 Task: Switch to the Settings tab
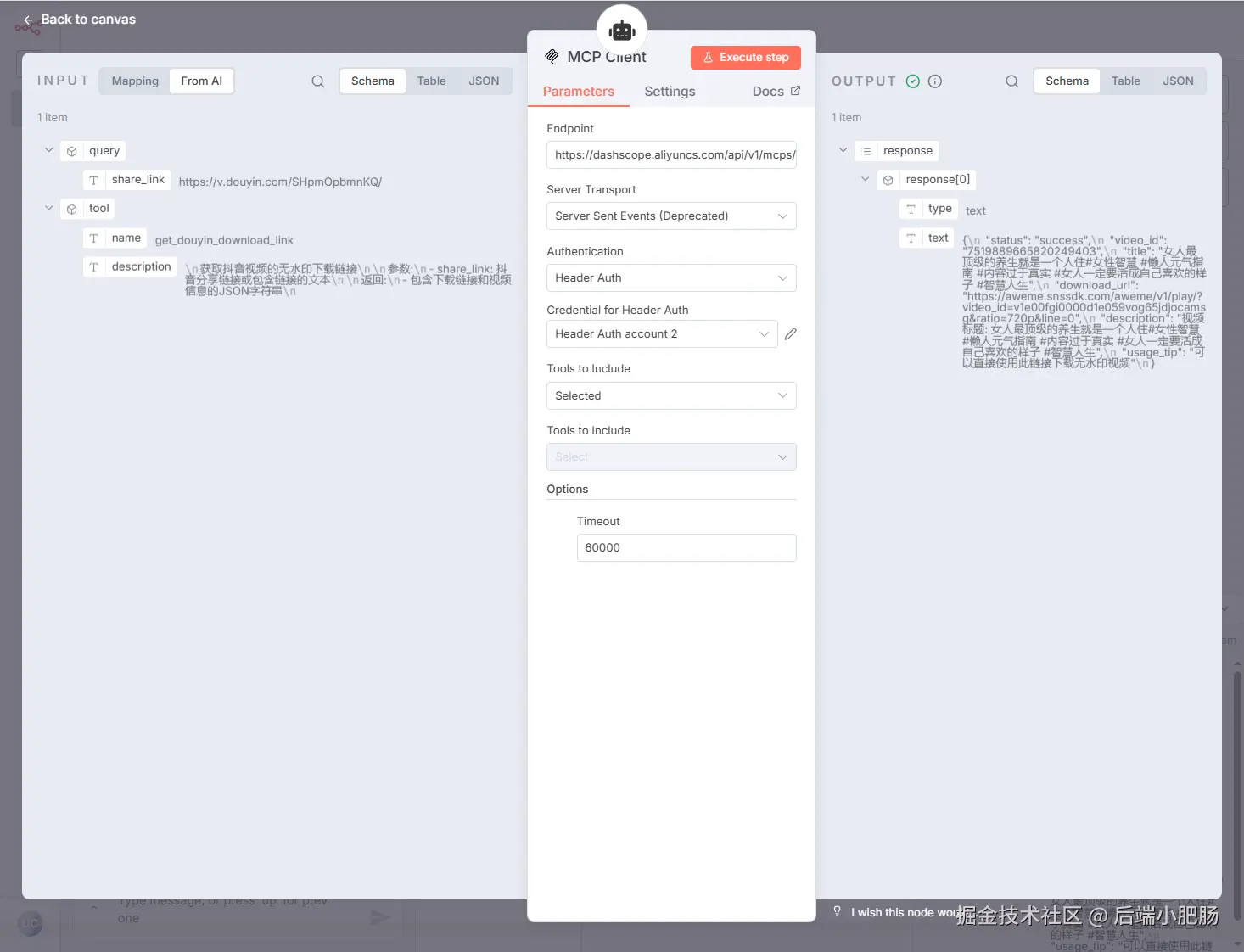670,92
